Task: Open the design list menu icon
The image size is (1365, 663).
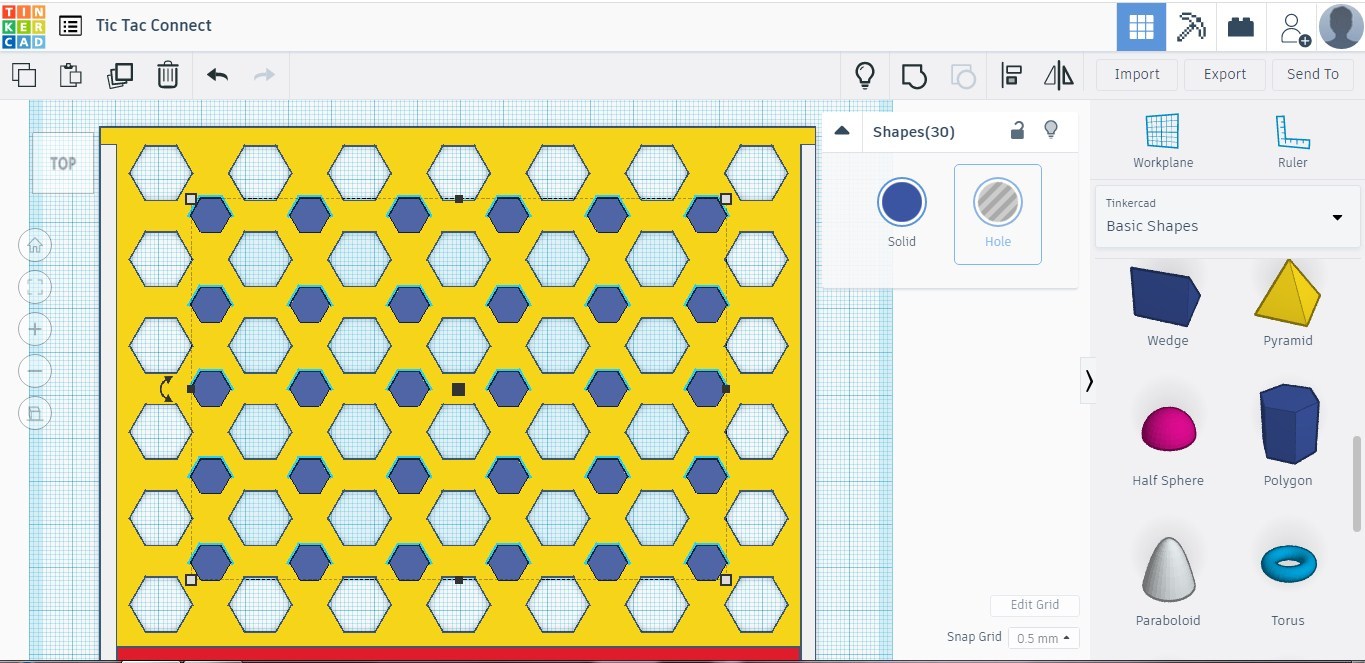Action: coord(70,26)
